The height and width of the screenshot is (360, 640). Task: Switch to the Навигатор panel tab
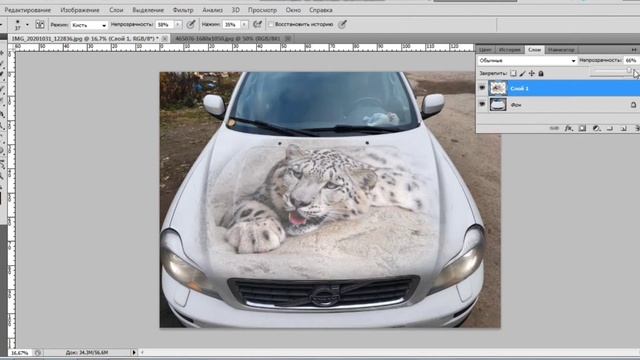561,50
